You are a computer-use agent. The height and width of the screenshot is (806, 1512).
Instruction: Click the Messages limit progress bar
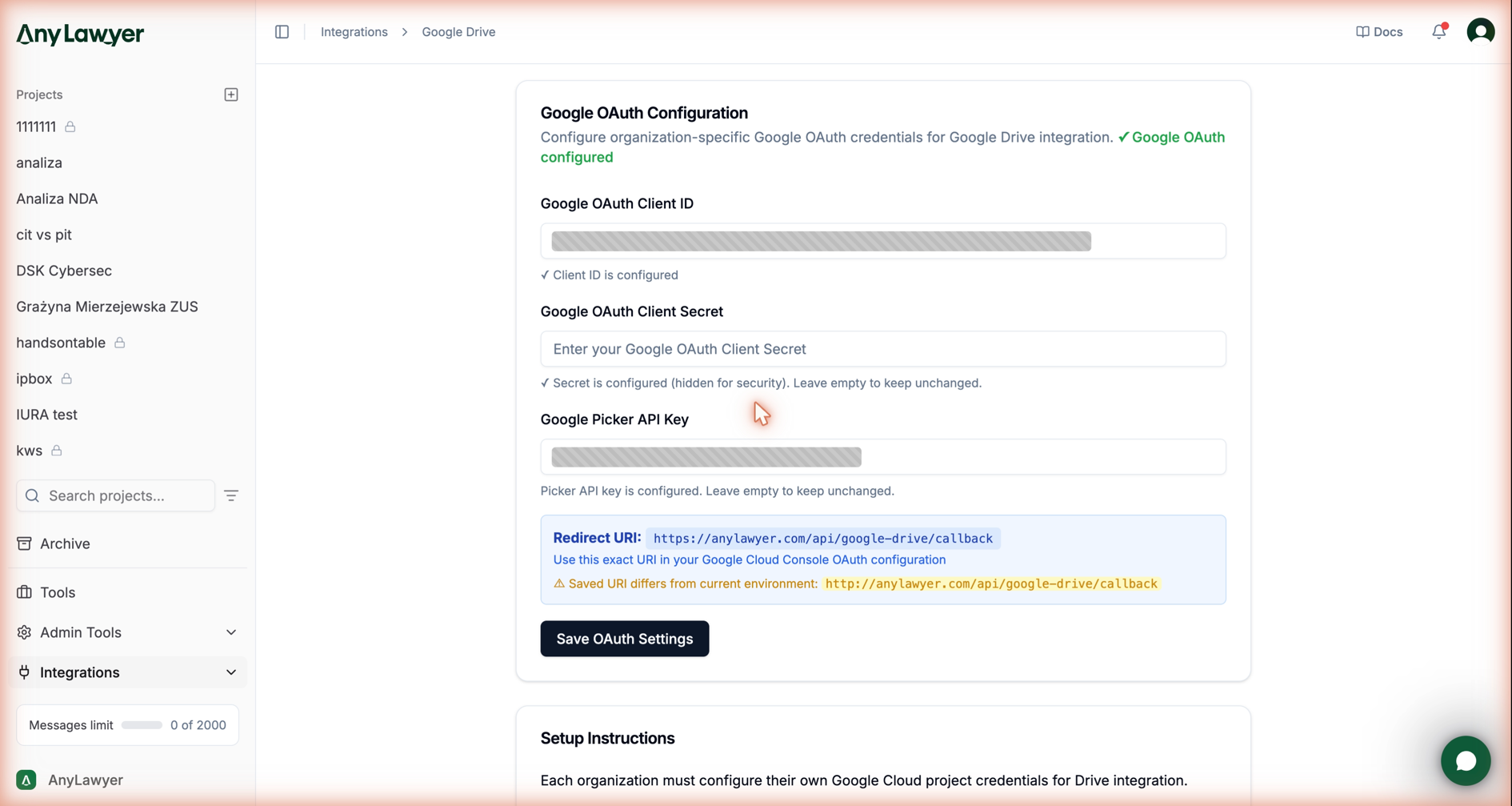(142, 725)
